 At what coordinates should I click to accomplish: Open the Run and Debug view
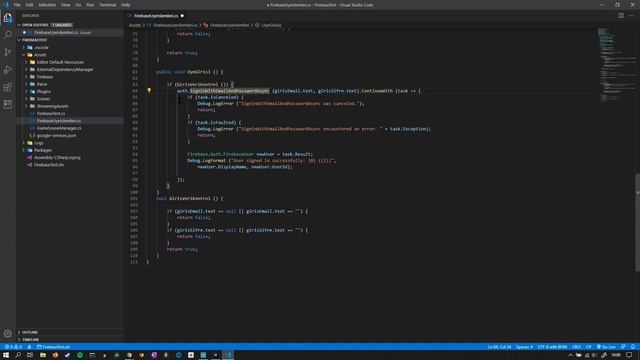click(8, 70)
